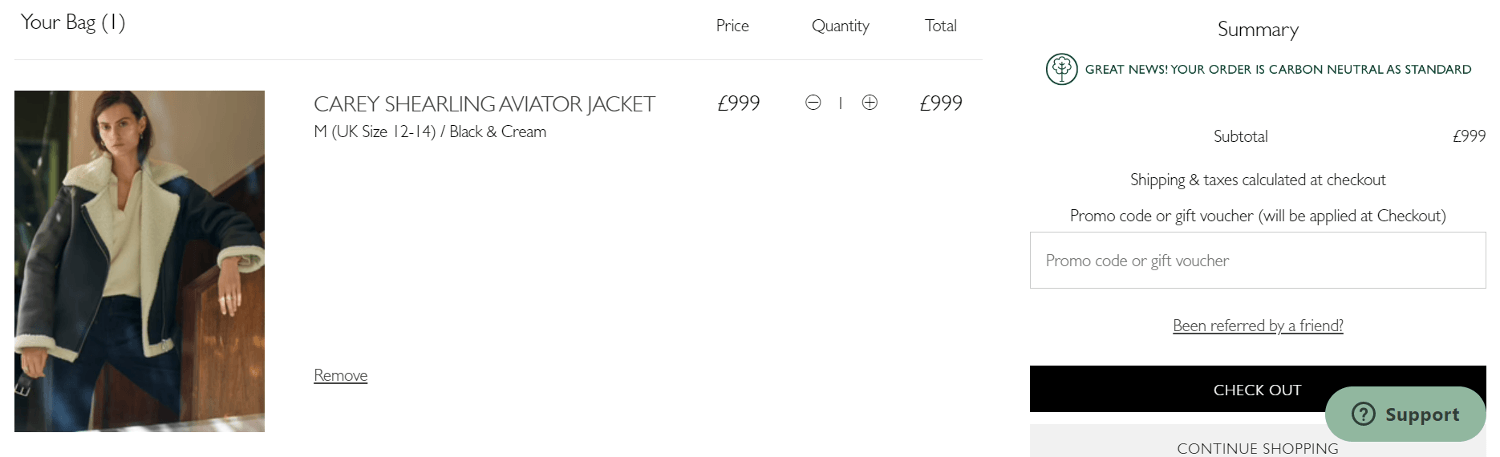1500x457 pixels.
Task: Proceed with the Check Out button
Action: coord(1257,389)
